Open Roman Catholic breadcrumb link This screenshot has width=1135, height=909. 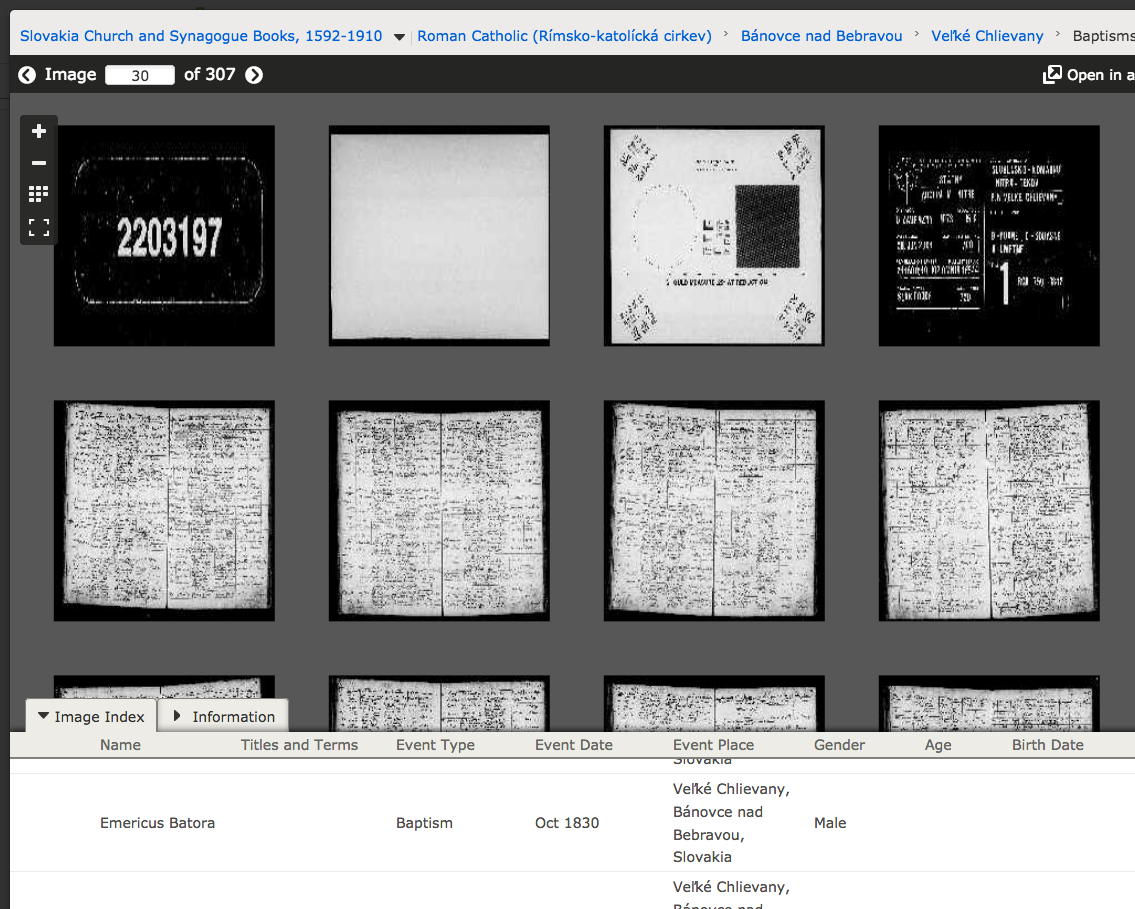565,36
